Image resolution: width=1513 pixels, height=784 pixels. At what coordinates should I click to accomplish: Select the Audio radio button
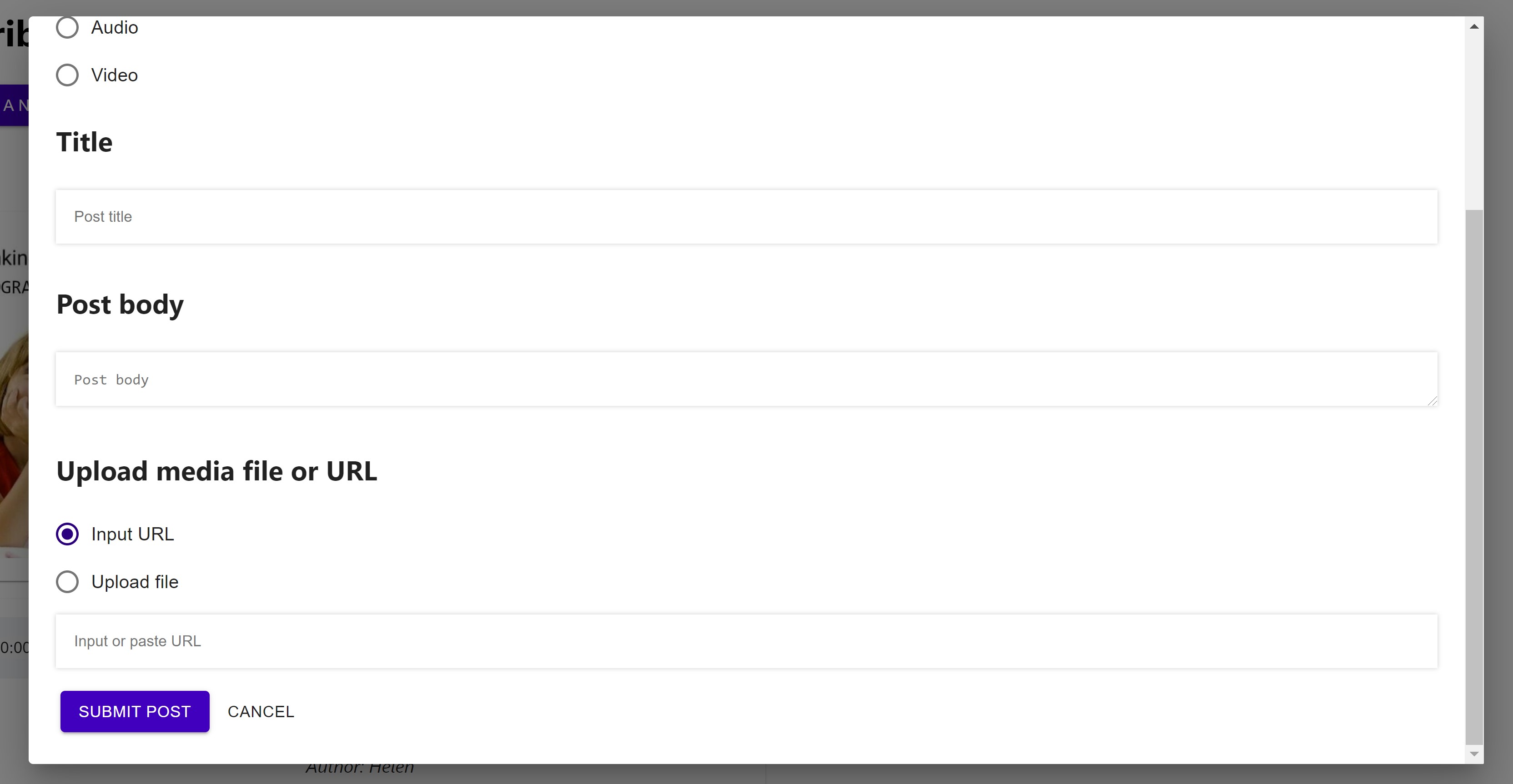click(67, 28)
